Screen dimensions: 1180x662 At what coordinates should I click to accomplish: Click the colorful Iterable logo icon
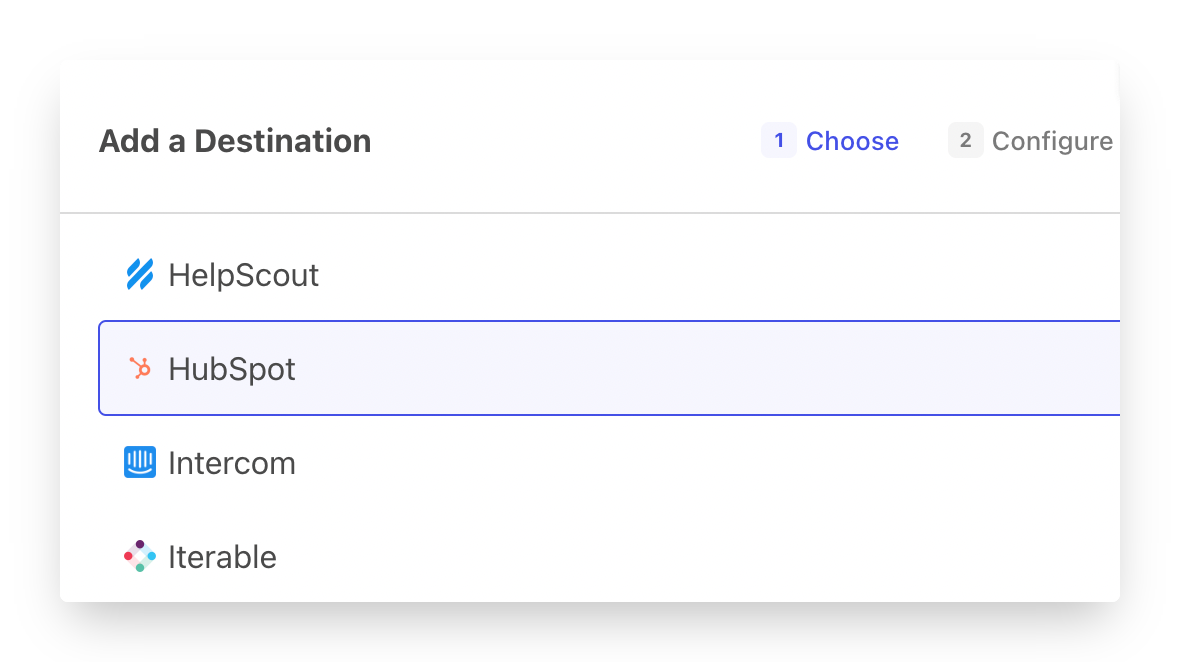(140, 556)
